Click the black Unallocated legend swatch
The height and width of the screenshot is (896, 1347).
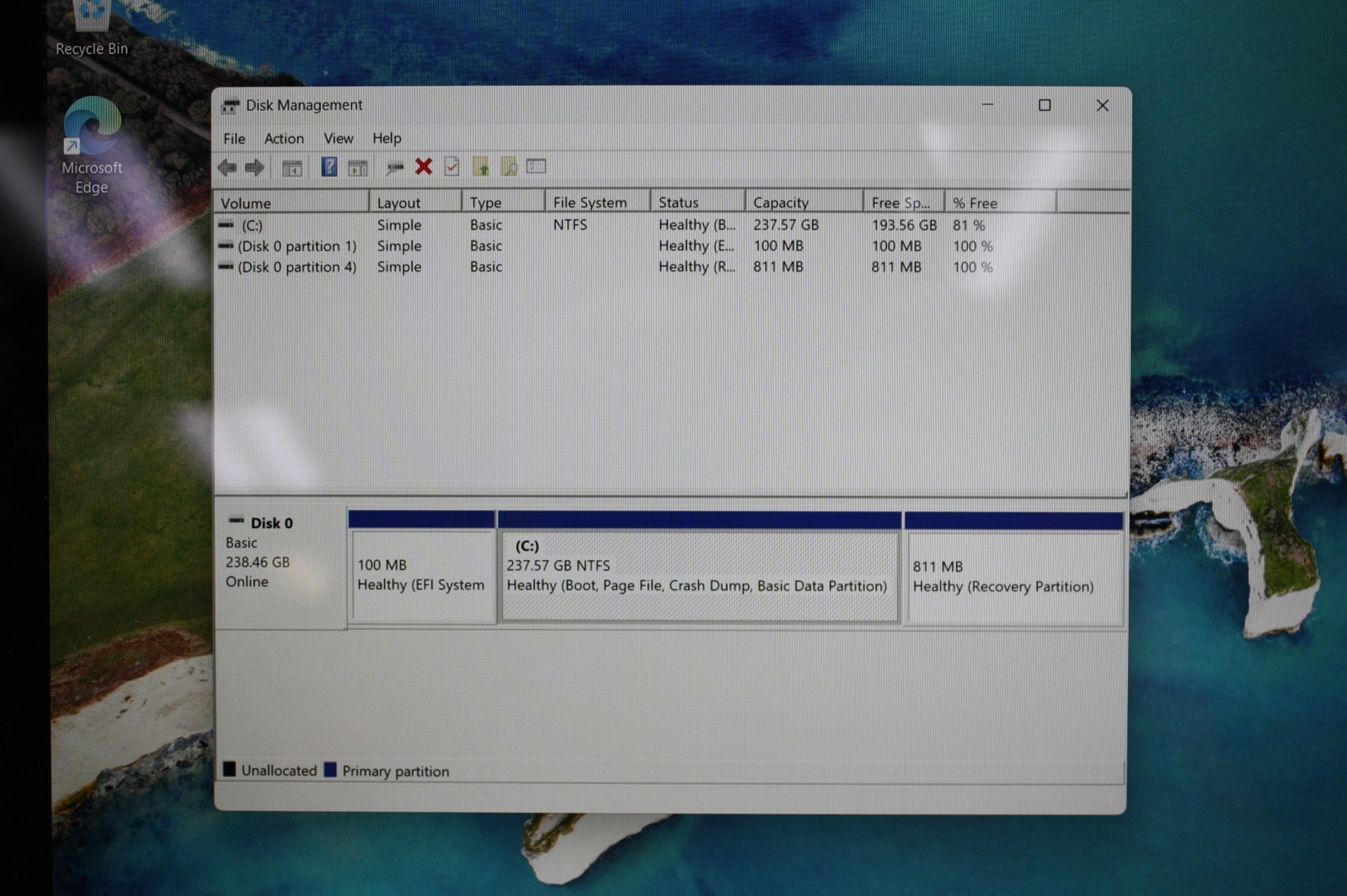(229, 769)
